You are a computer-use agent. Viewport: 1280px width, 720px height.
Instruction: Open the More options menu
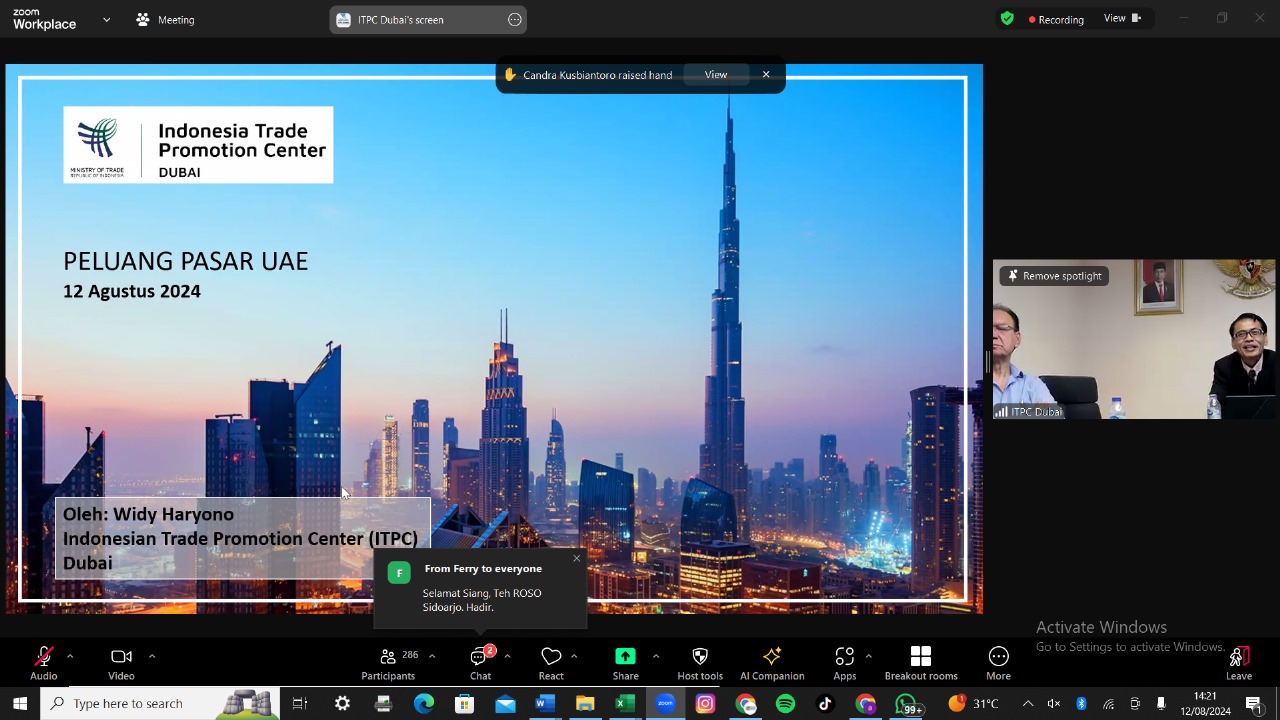(998, 663)
